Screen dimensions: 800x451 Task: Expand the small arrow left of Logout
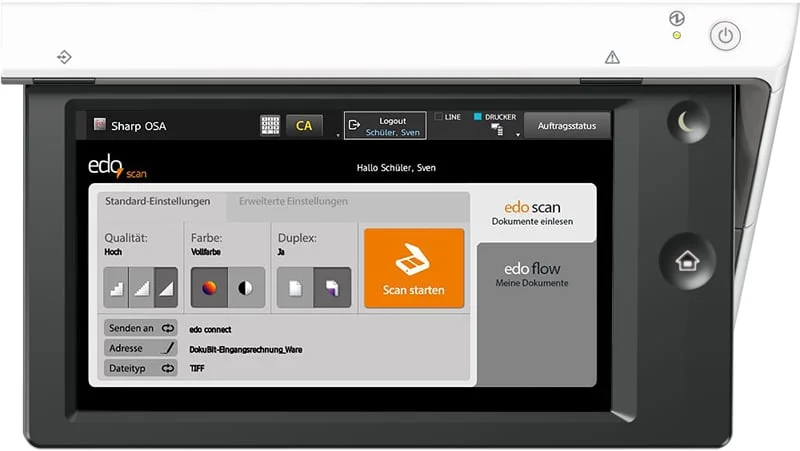338,135
